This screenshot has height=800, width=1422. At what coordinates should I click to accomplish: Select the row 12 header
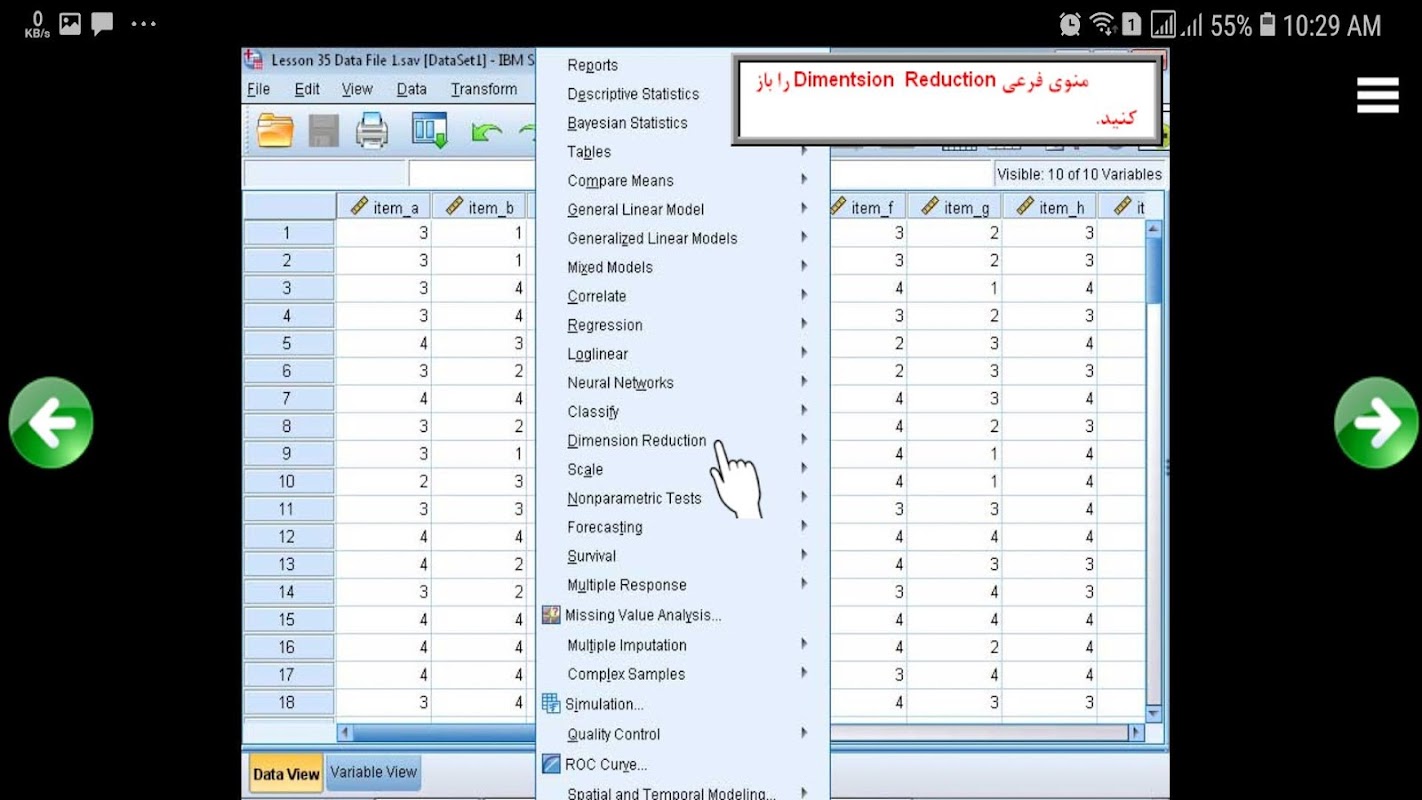tap(288, 537)
